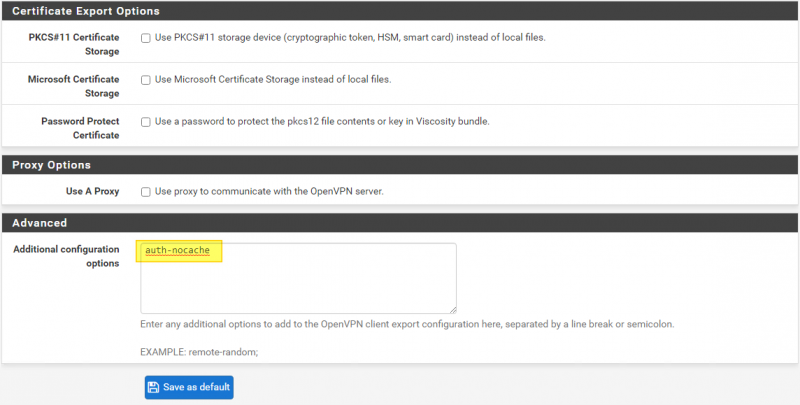The height and width of the screenshot is (405, 800).
Task: Click the Additional configuration options label
Action: pyautogui.click(x=66, y=255)
